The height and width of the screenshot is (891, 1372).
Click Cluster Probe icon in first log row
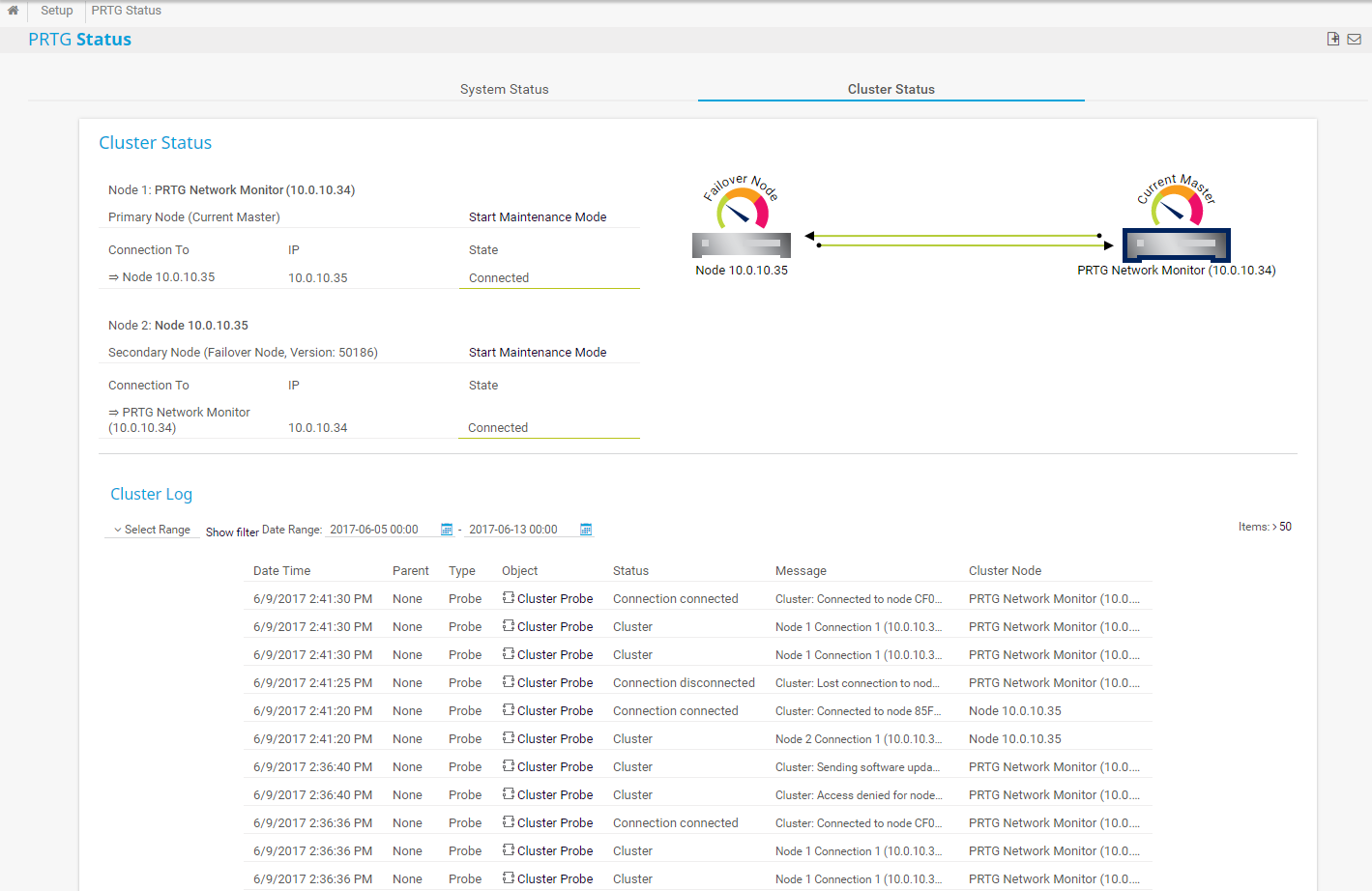coord(509,598)
